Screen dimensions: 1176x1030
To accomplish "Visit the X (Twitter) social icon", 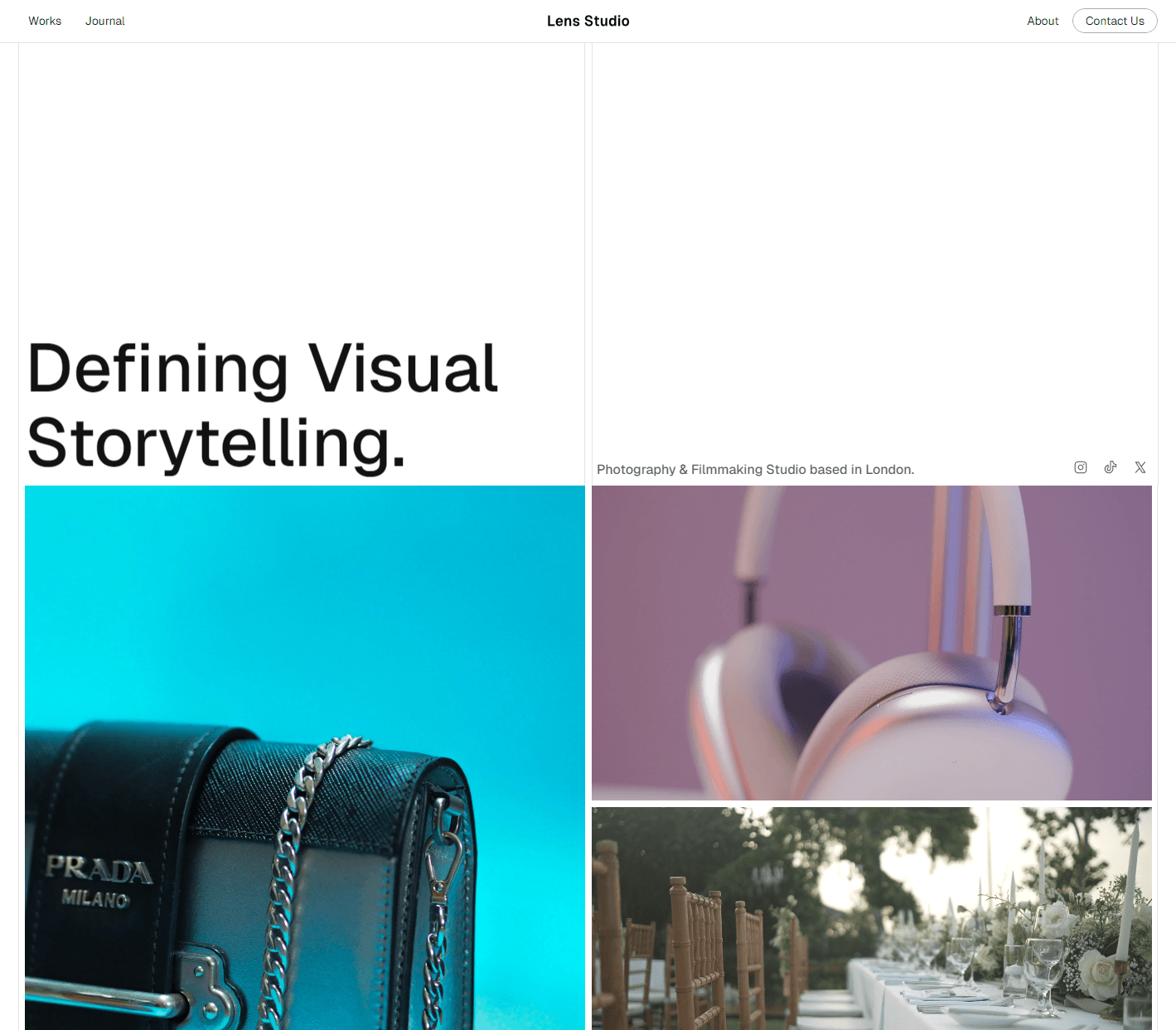I will pyautogui.click(x=1140, y=467).
